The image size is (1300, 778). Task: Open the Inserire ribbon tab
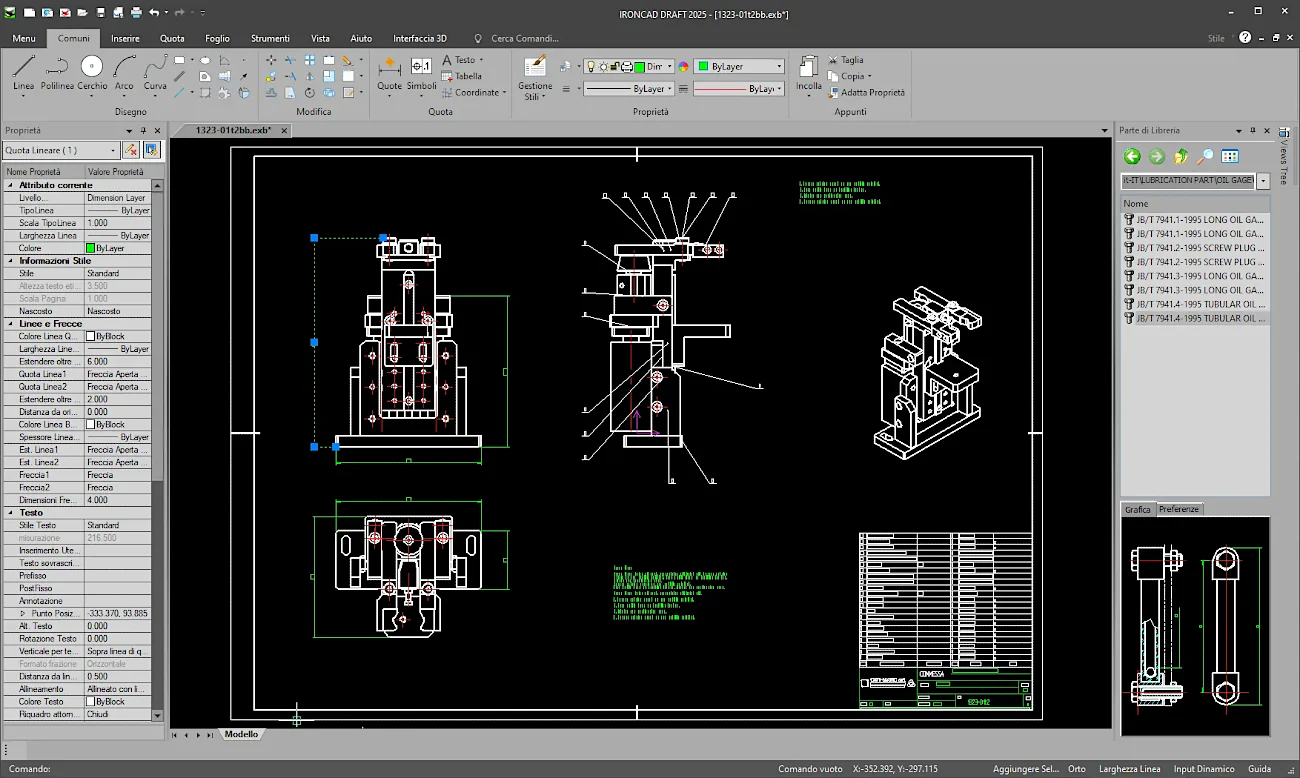pyautogui.click(x=125, y=38)
